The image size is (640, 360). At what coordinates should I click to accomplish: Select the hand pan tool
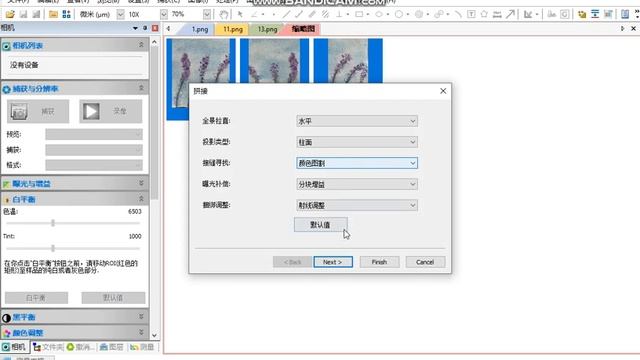coord(224,14)
